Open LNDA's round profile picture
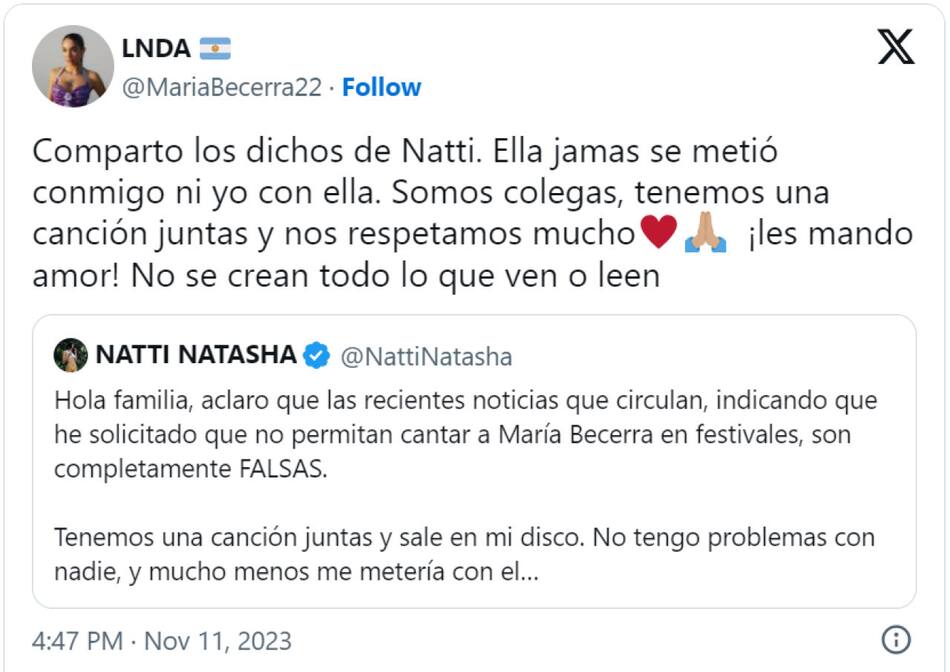 pyautogui.click(x=73, y=66)
